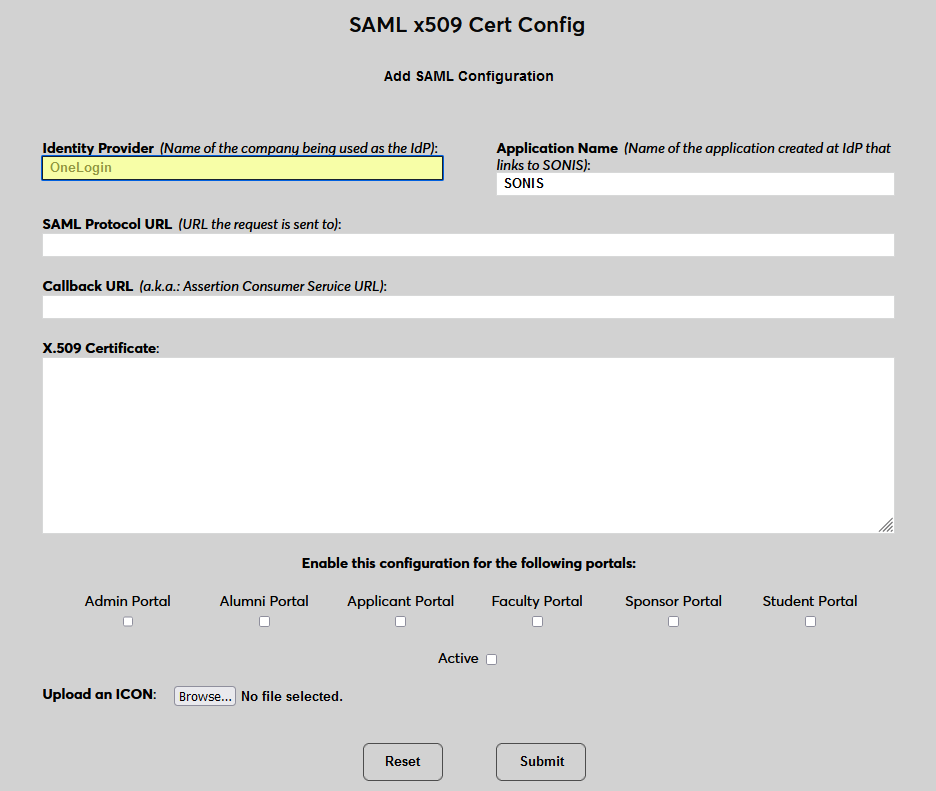936x791 pixels.
Task: Click the Reset button
Action: (x=402, y=761)
